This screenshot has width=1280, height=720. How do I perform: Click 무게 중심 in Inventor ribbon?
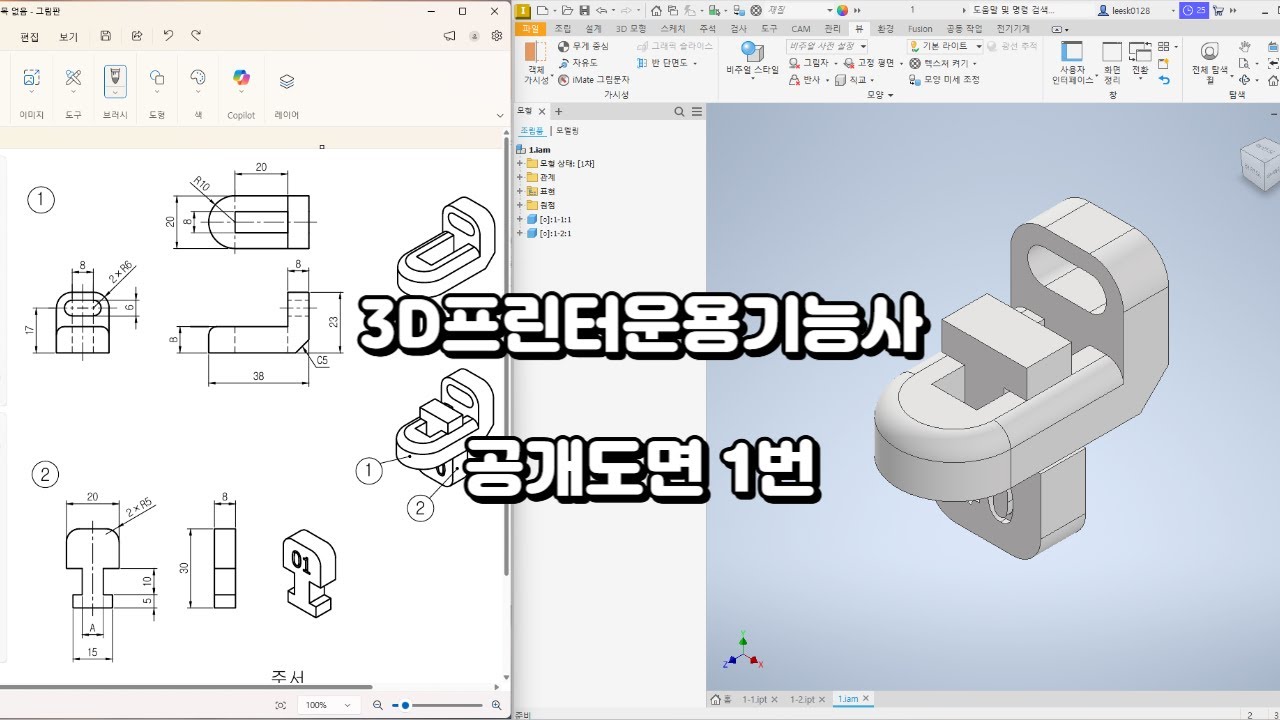point(583,46)
